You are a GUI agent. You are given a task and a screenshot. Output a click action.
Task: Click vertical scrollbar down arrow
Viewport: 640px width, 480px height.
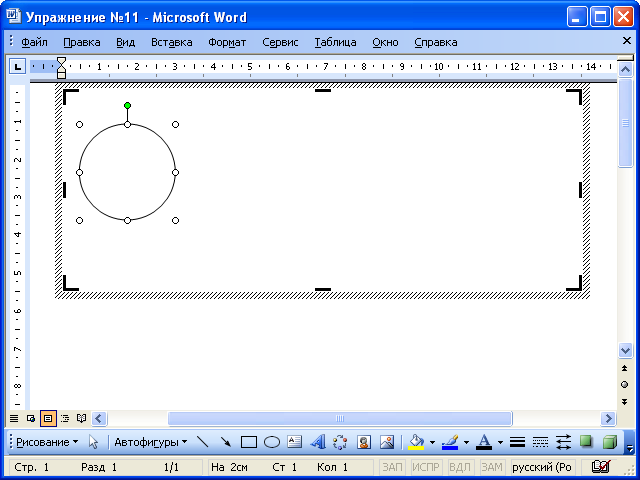(625, 350)
